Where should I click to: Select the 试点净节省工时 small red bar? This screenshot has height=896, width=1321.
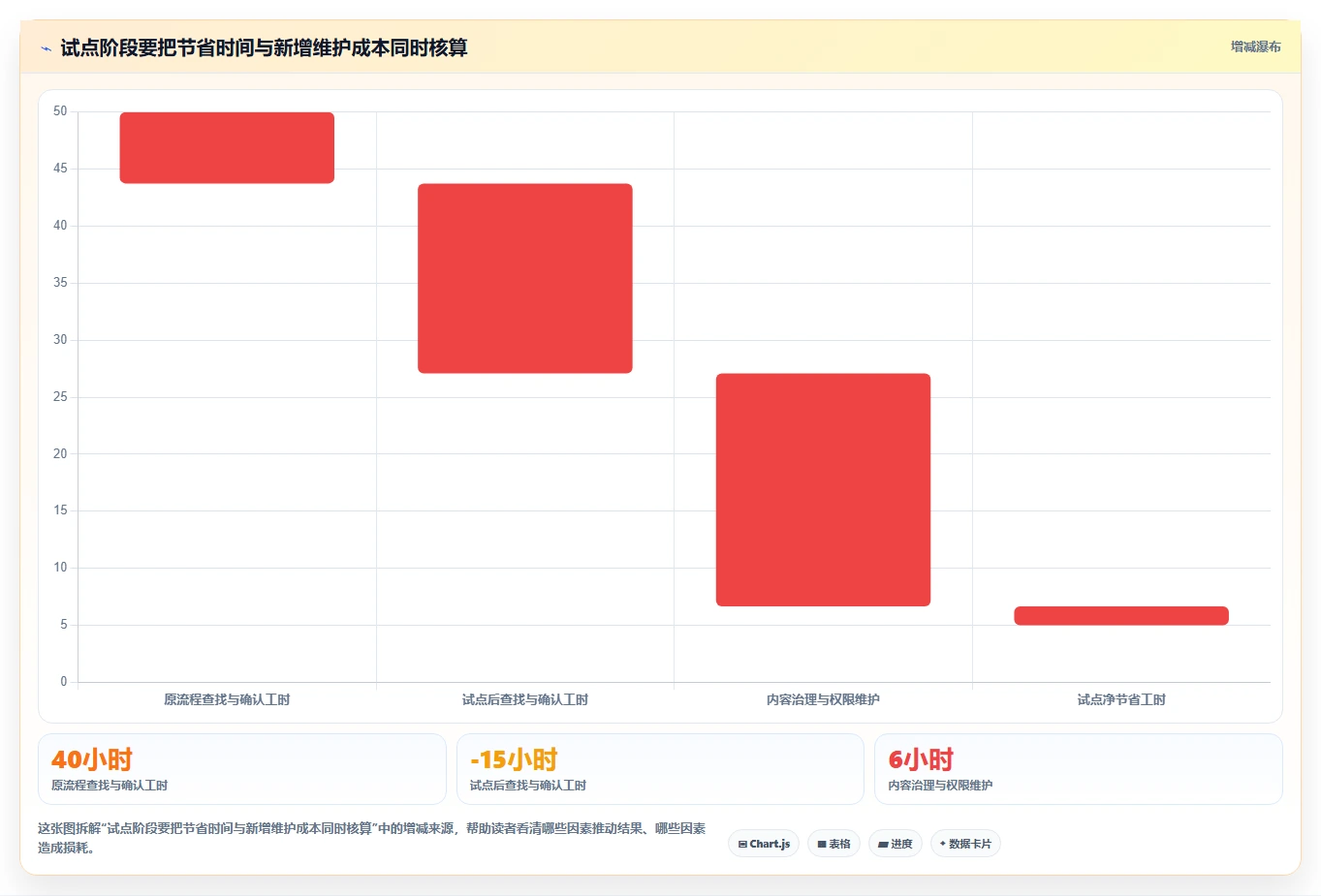1121,615
